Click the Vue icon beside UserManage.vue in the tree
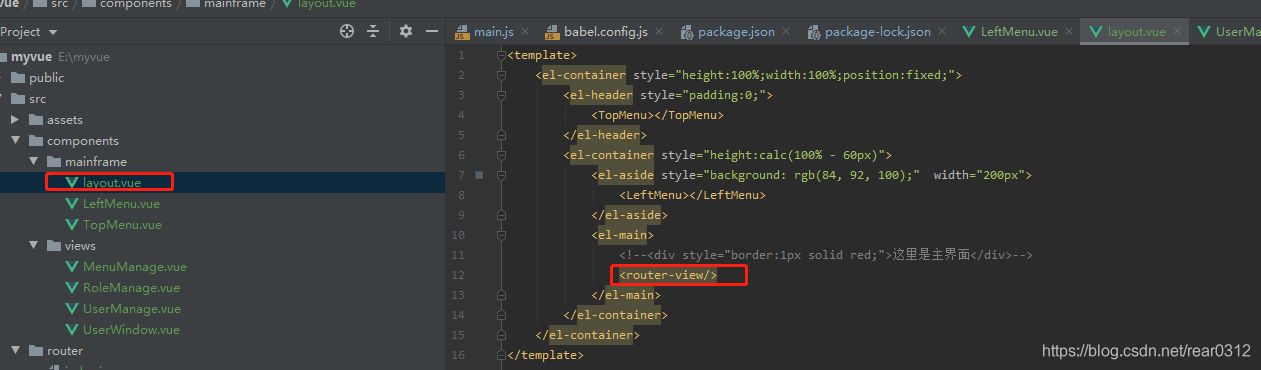1261x370 pixels. point(72,309)
